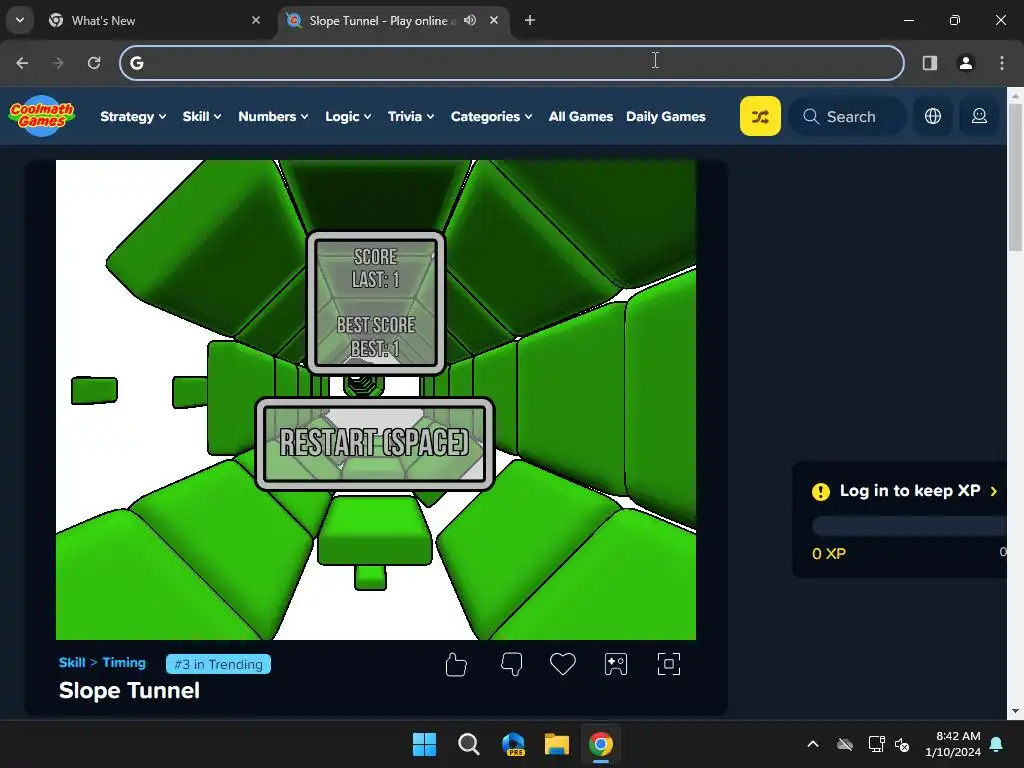Click the #3 in Trending badge
This screenshot has width=1024, height=768.
[218, 664]
